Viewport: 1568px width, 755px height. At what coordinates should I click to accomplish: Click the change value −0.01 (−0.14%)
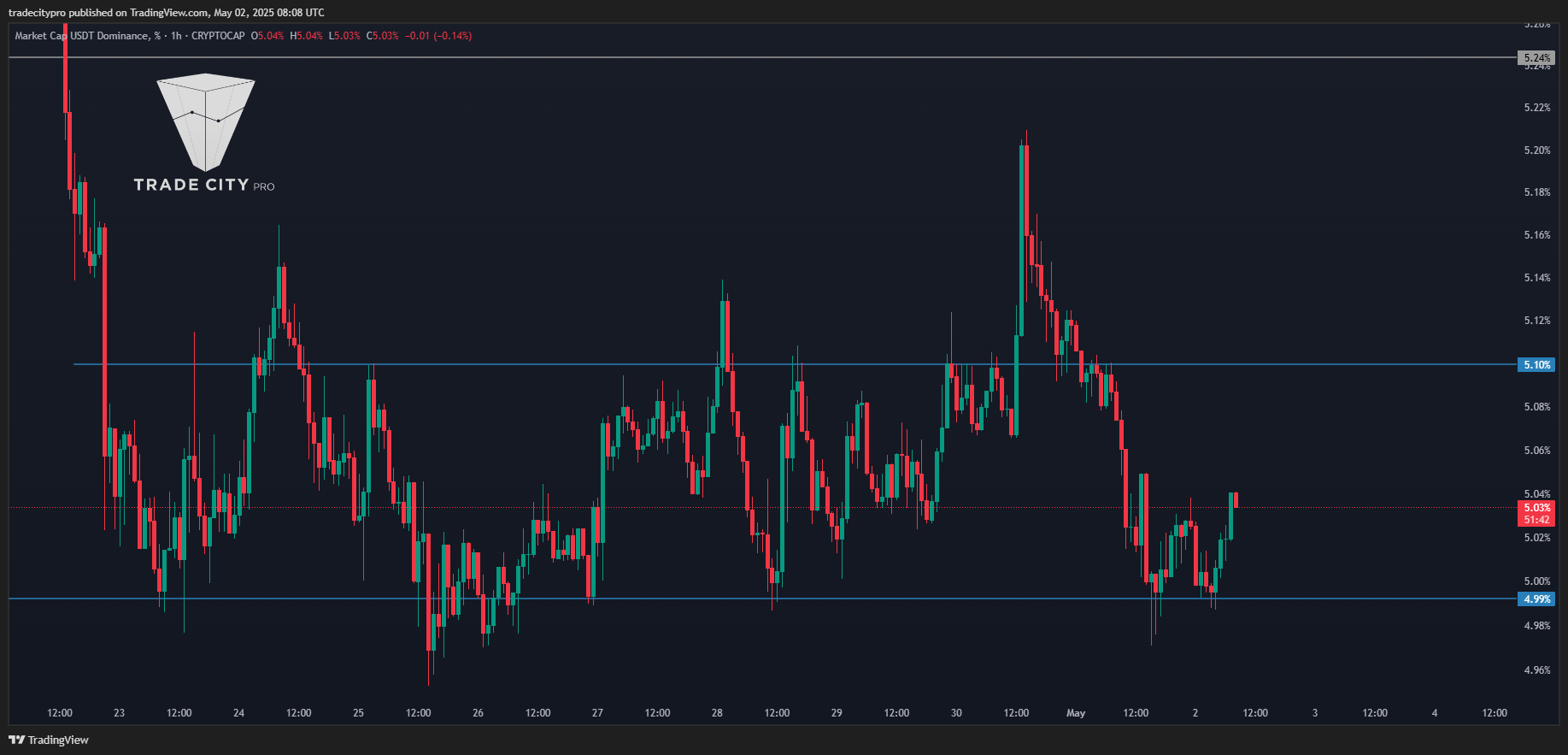(x=438, y=36)
